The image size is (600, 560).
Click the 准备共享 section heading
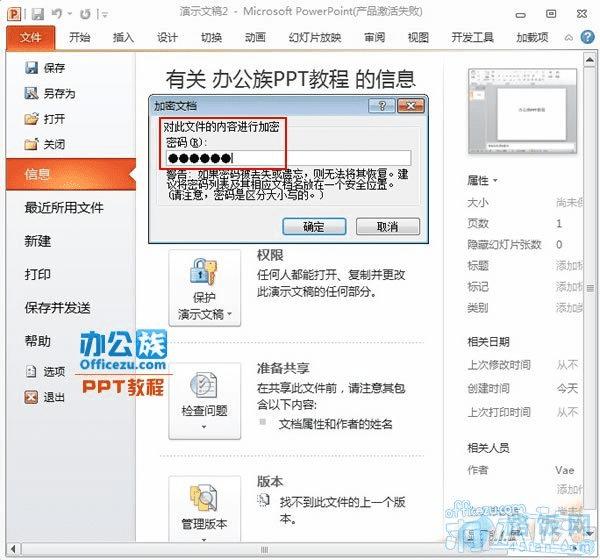pyautogui.click(x=283, y=368)
